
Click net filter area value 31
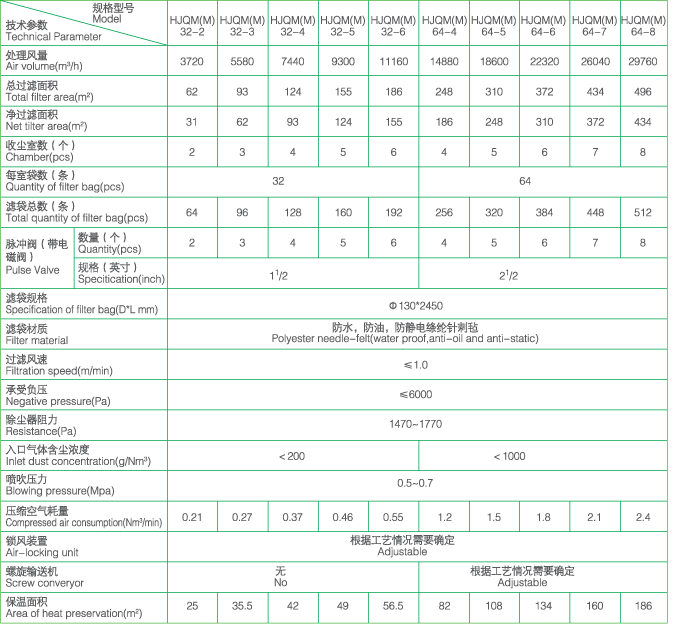coord(192,122)
